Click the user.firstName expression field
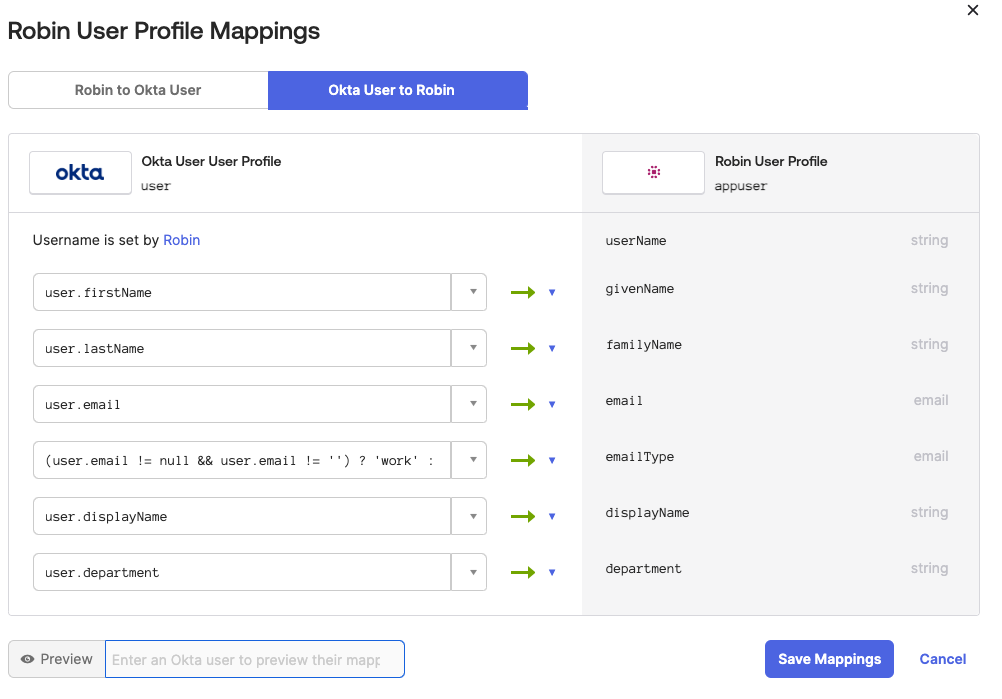This screenshot has width=1002, height=699. click(242, 292)
